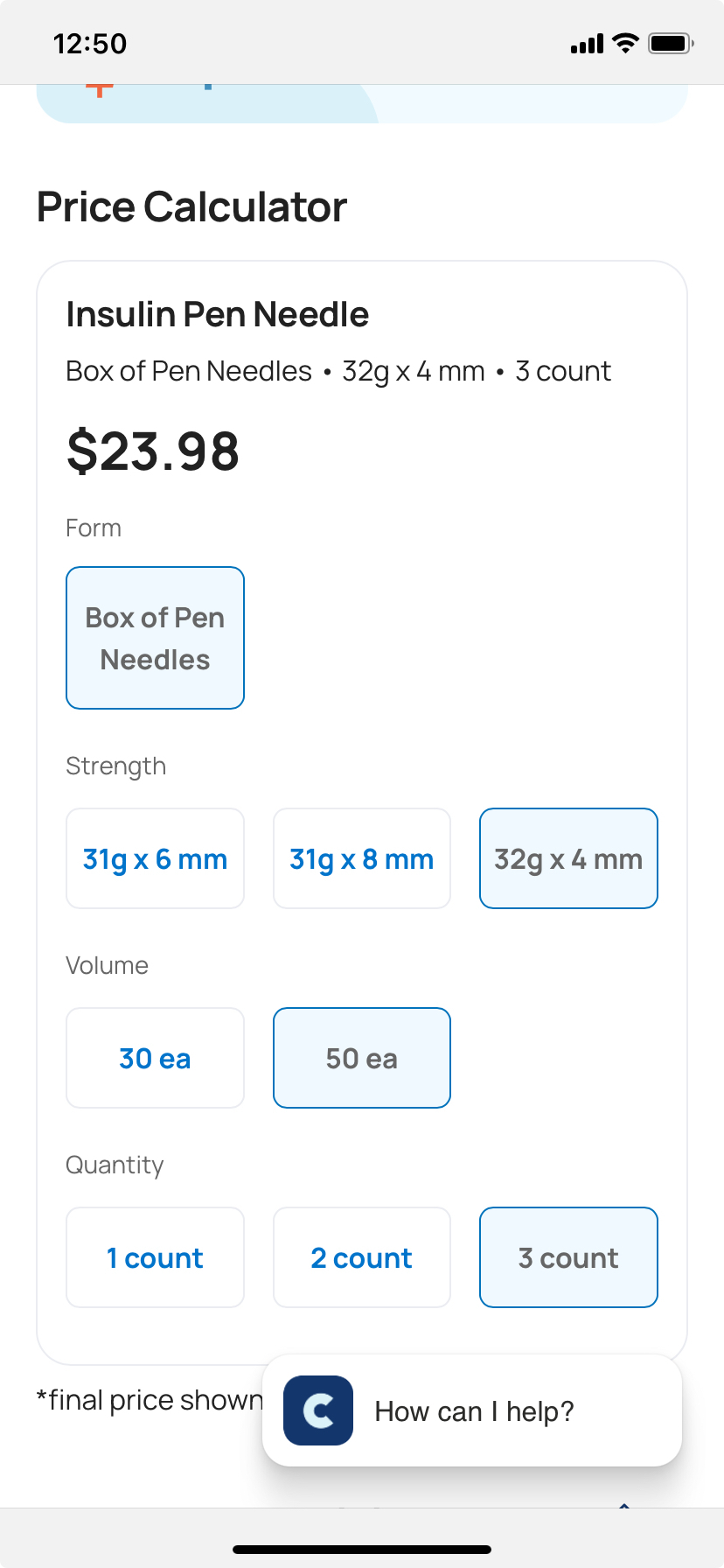
Task: Tap the battery indicator icon
Action: click(671, 43)
